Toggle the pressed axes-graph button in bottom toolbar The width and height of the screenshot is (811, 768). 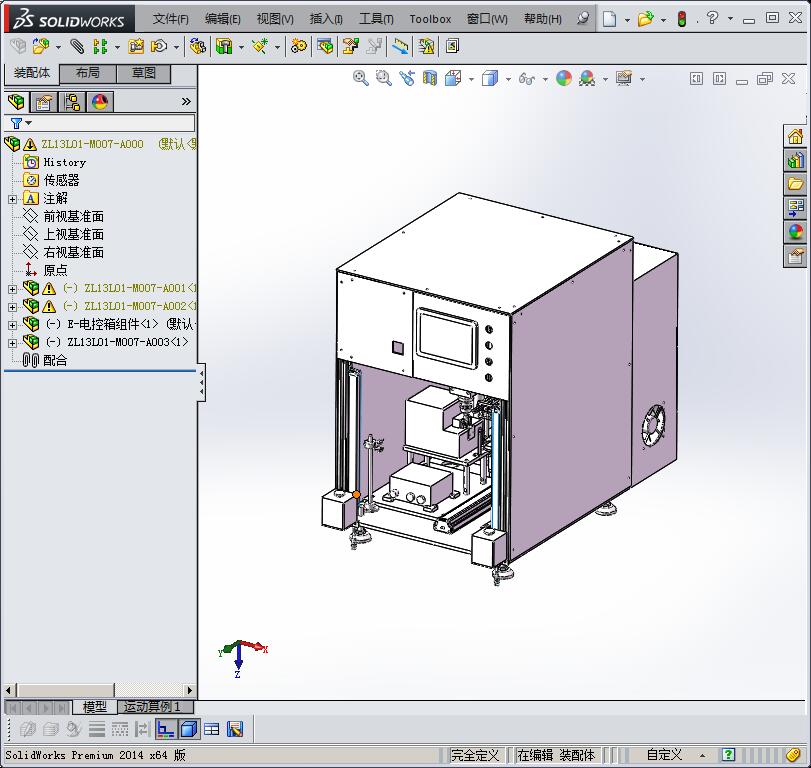[166, 729]
